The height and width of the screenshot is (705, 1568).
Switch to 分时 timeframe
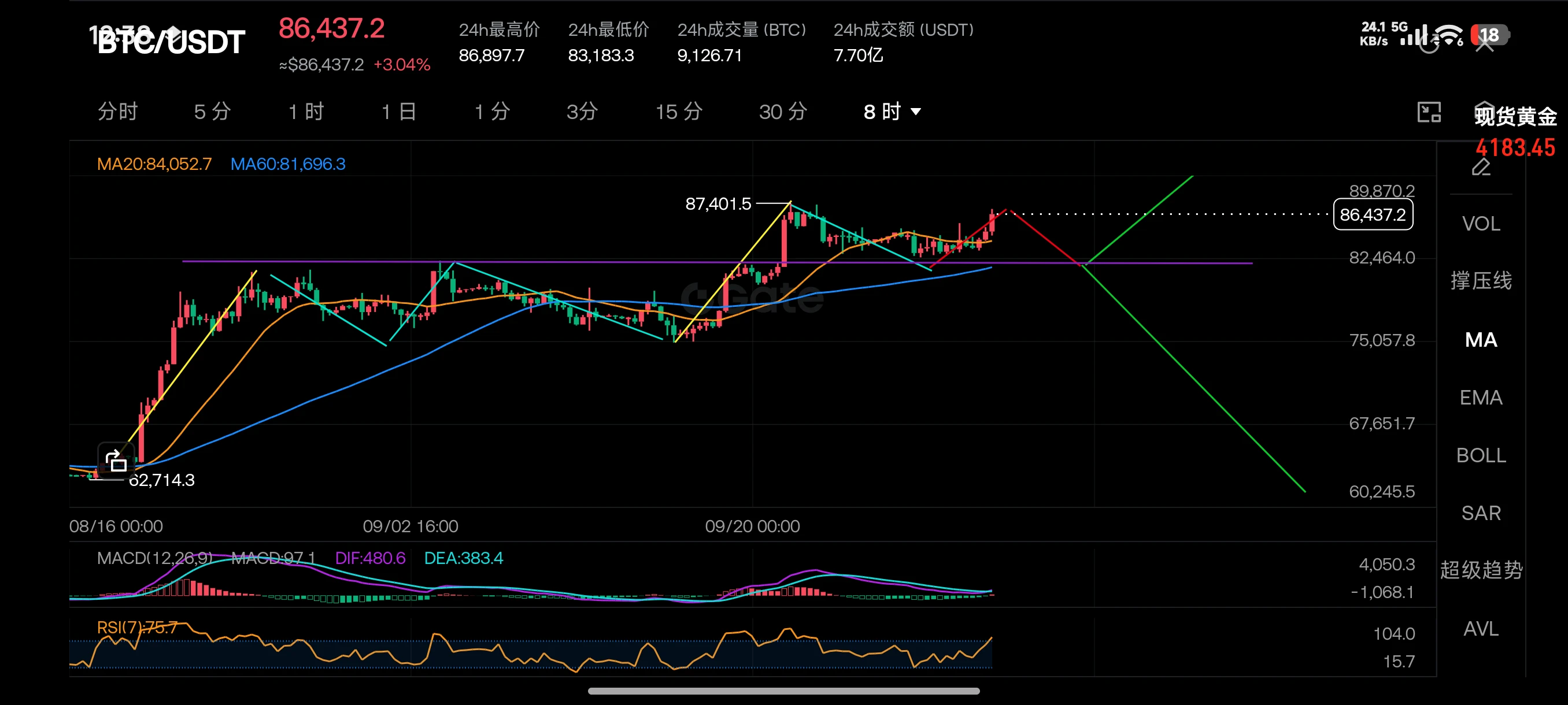coord(118,112)
